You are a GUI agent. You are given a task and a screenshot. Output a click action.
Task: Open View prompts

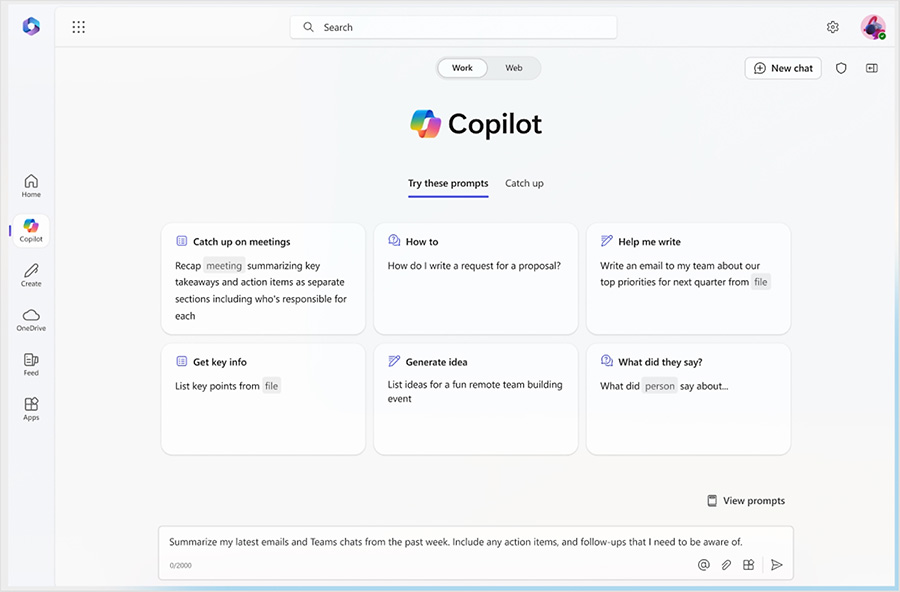pos(746,501)
